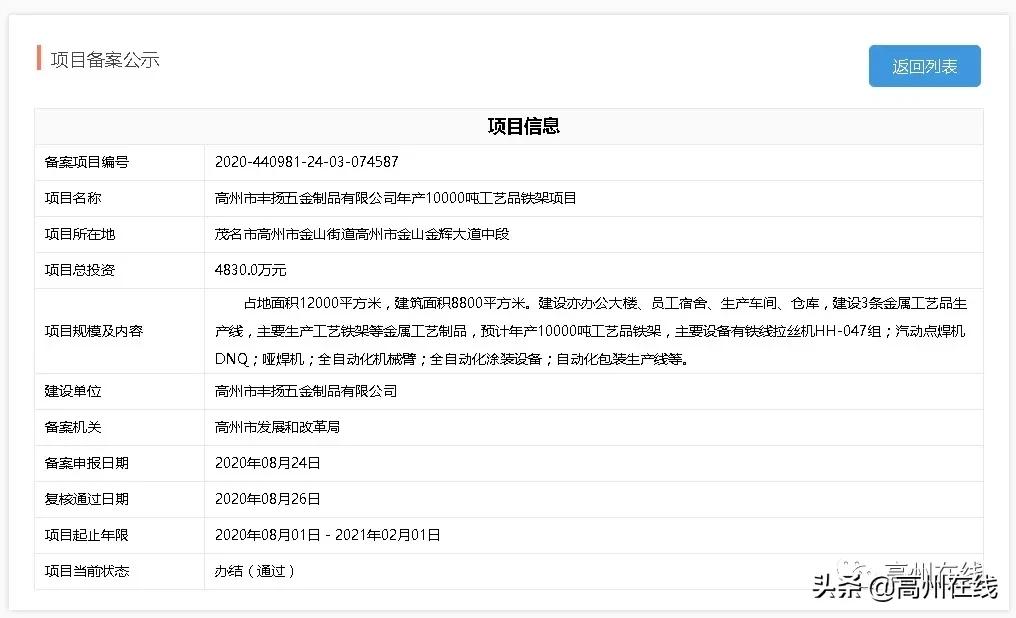Select the 办结（通过）status text
Image resolution: width=1016 pixels, height=618 pixels.
coord(258,571)
